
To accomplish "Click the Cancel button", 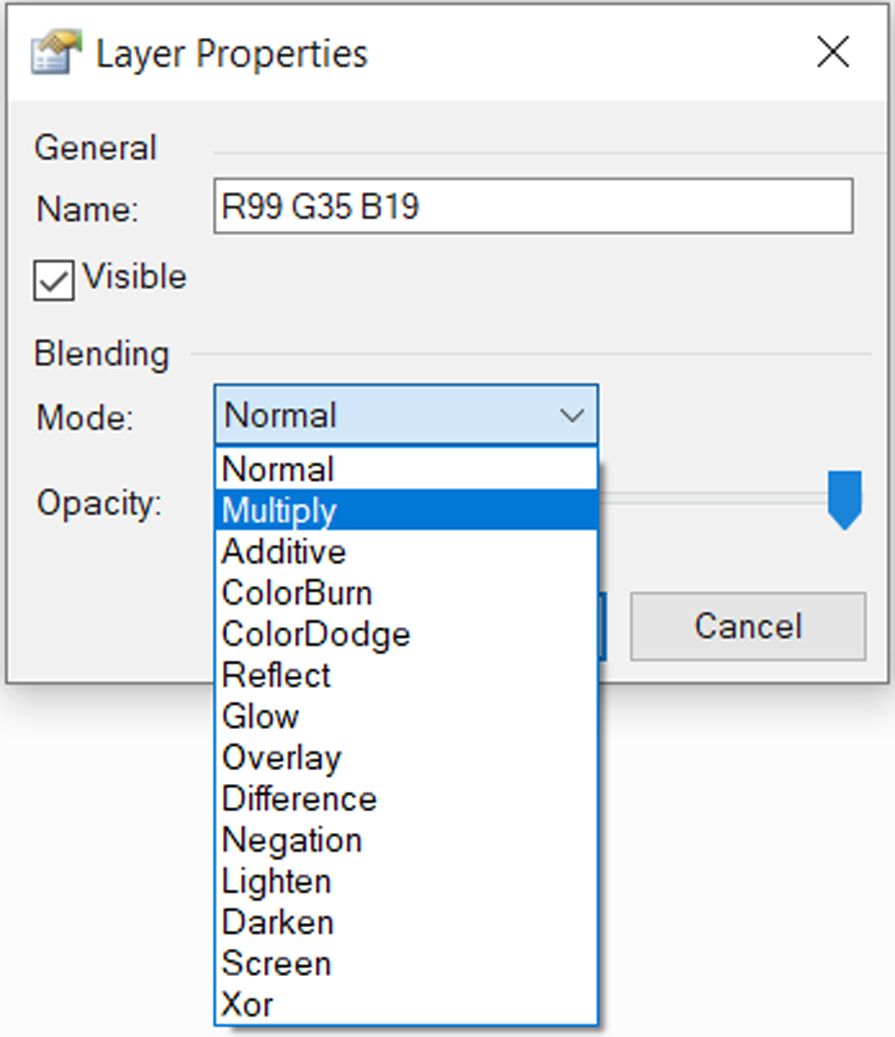I will pos(747,626).
